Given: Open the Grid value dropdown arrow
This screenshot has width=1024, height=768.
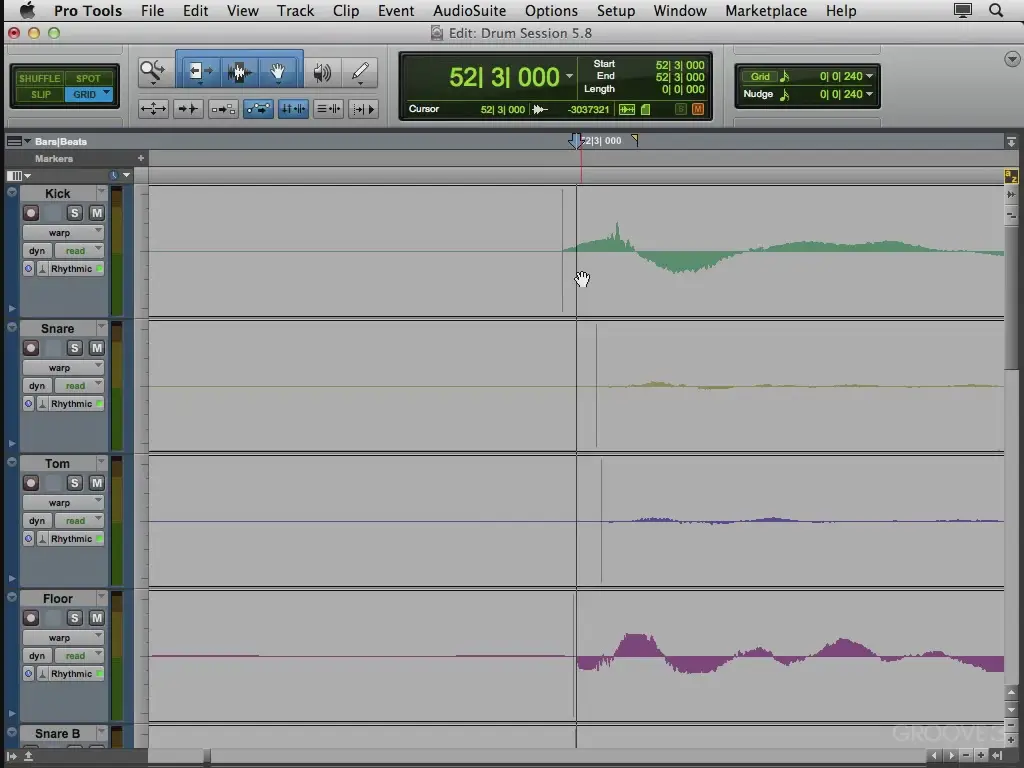Looking at the screenshot, I should [x=869, y=76].
